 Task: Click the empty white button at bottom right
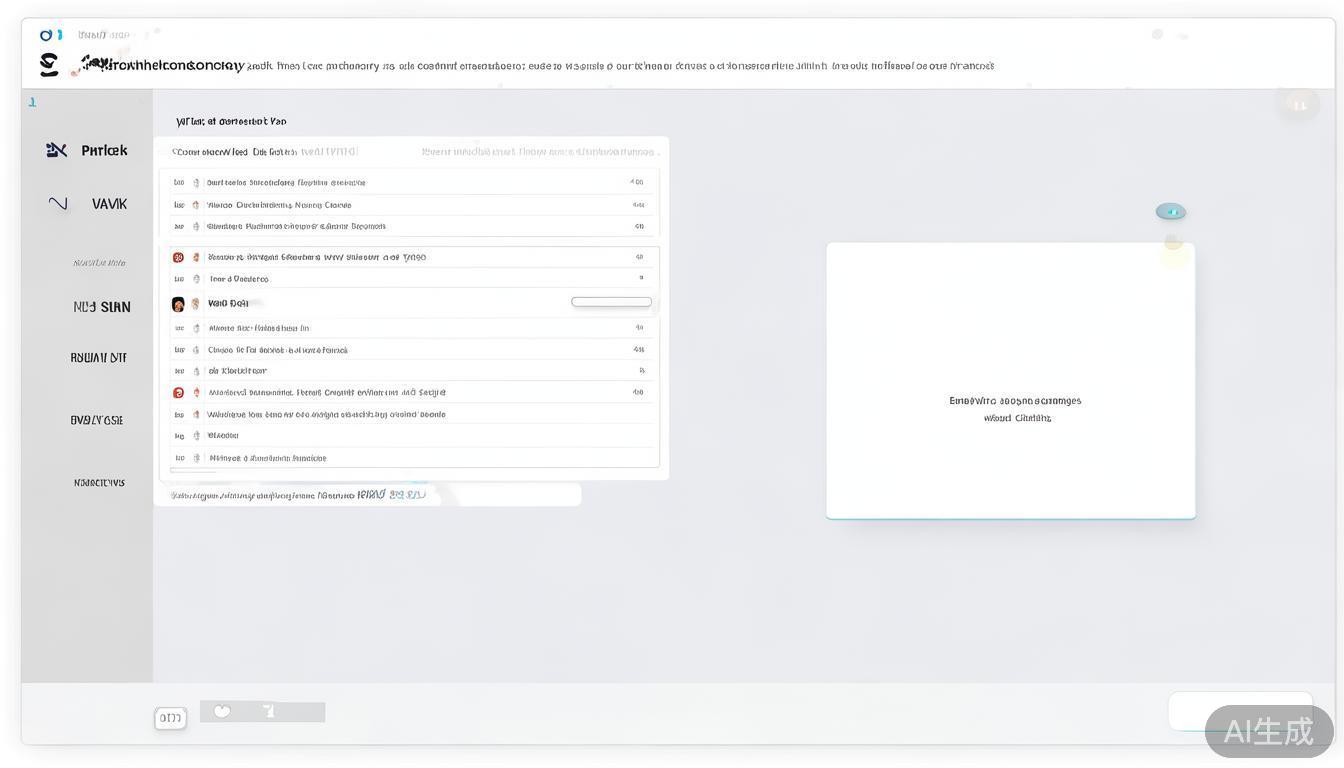1239,711
